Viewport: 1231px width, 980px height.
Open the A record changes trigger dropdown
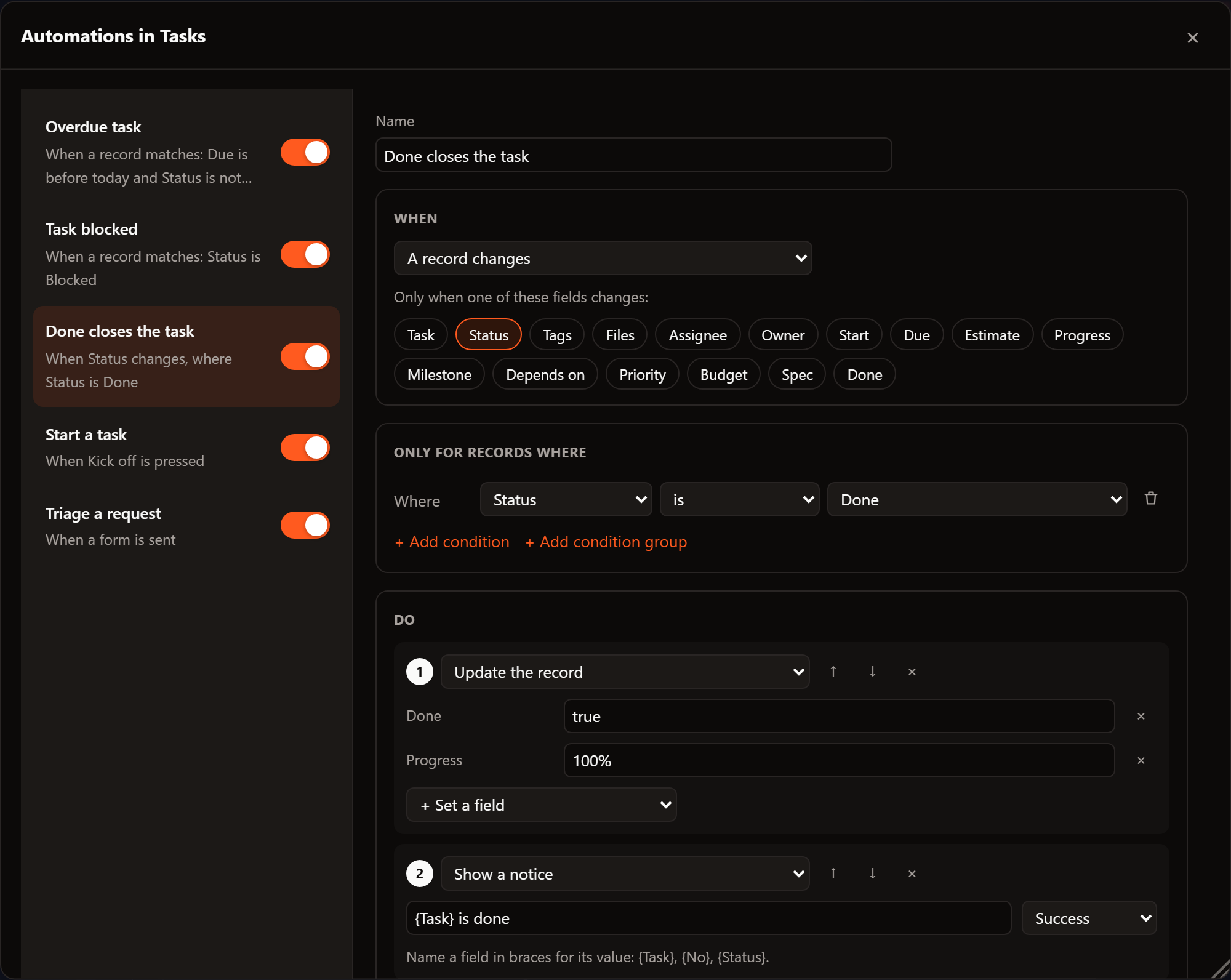[x=603, y=258]
